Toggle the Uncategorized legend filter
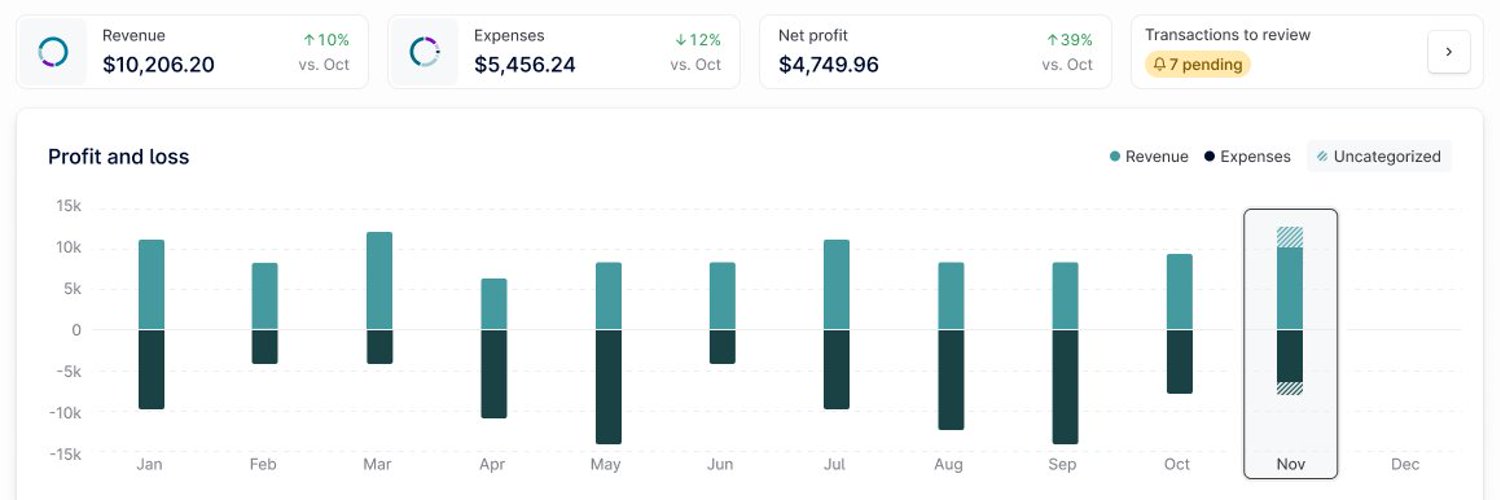Screen dimensions: 1500x500 coord(1379,156)
